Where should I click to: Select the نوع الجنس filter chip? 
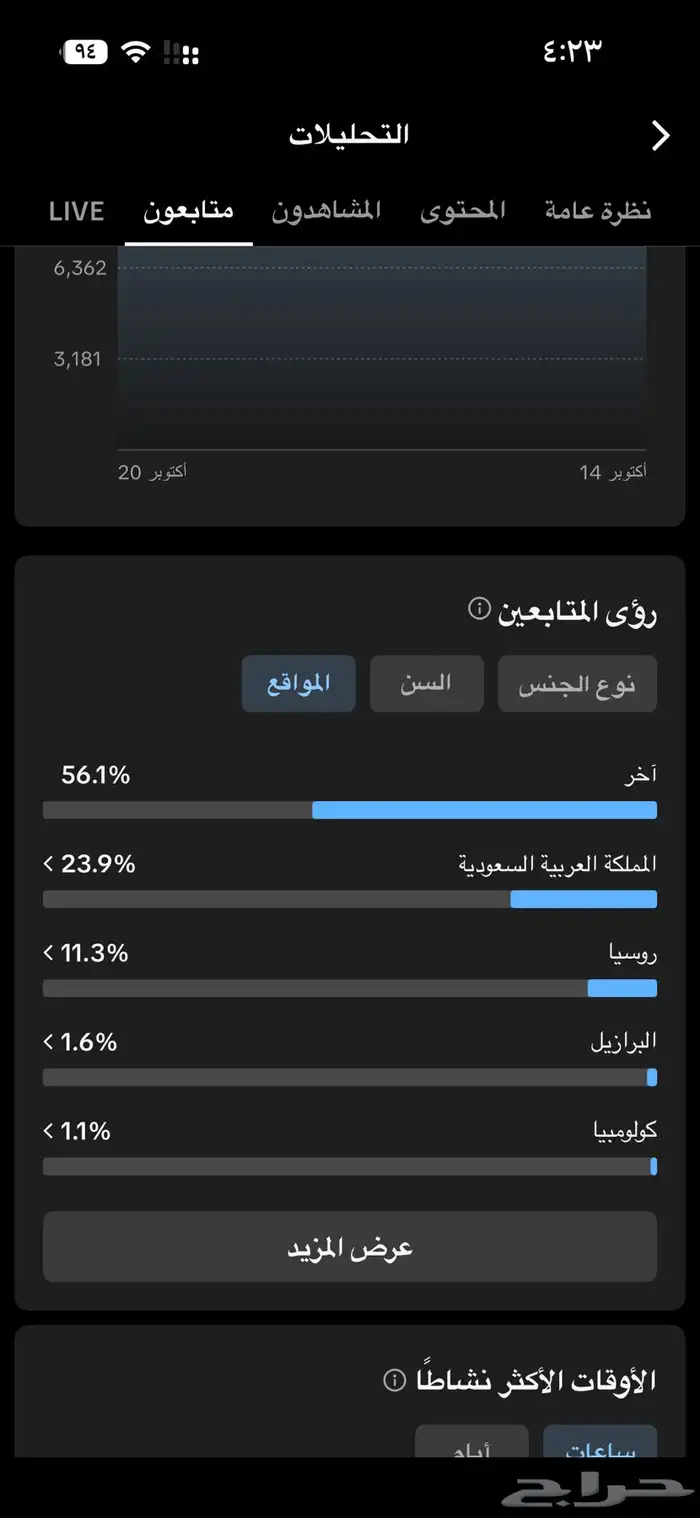click(x=577, y=685)
